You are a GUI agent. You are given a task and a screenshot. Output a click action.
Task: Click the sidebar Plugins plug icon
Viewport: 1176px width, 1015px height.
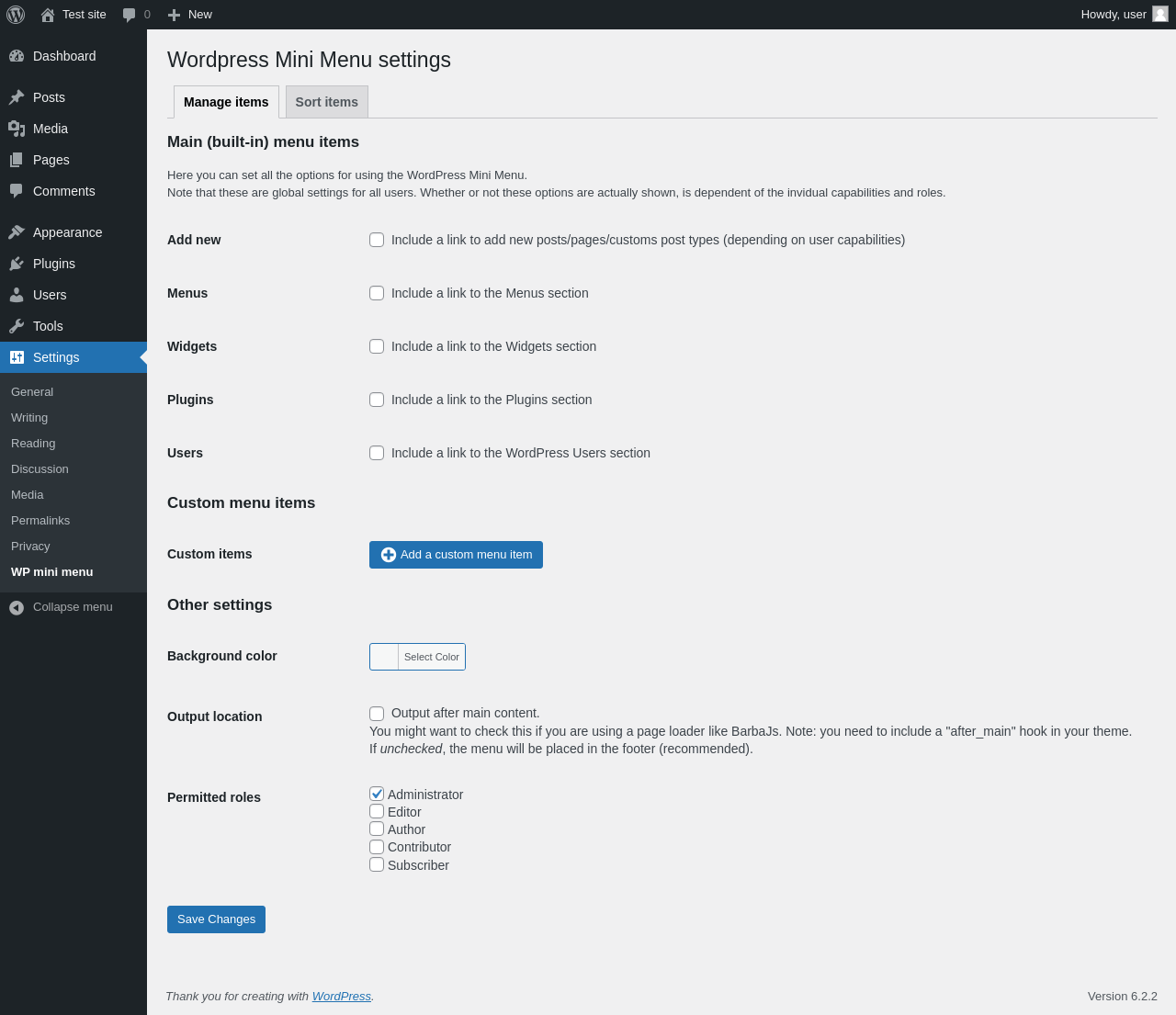point(17,264)
